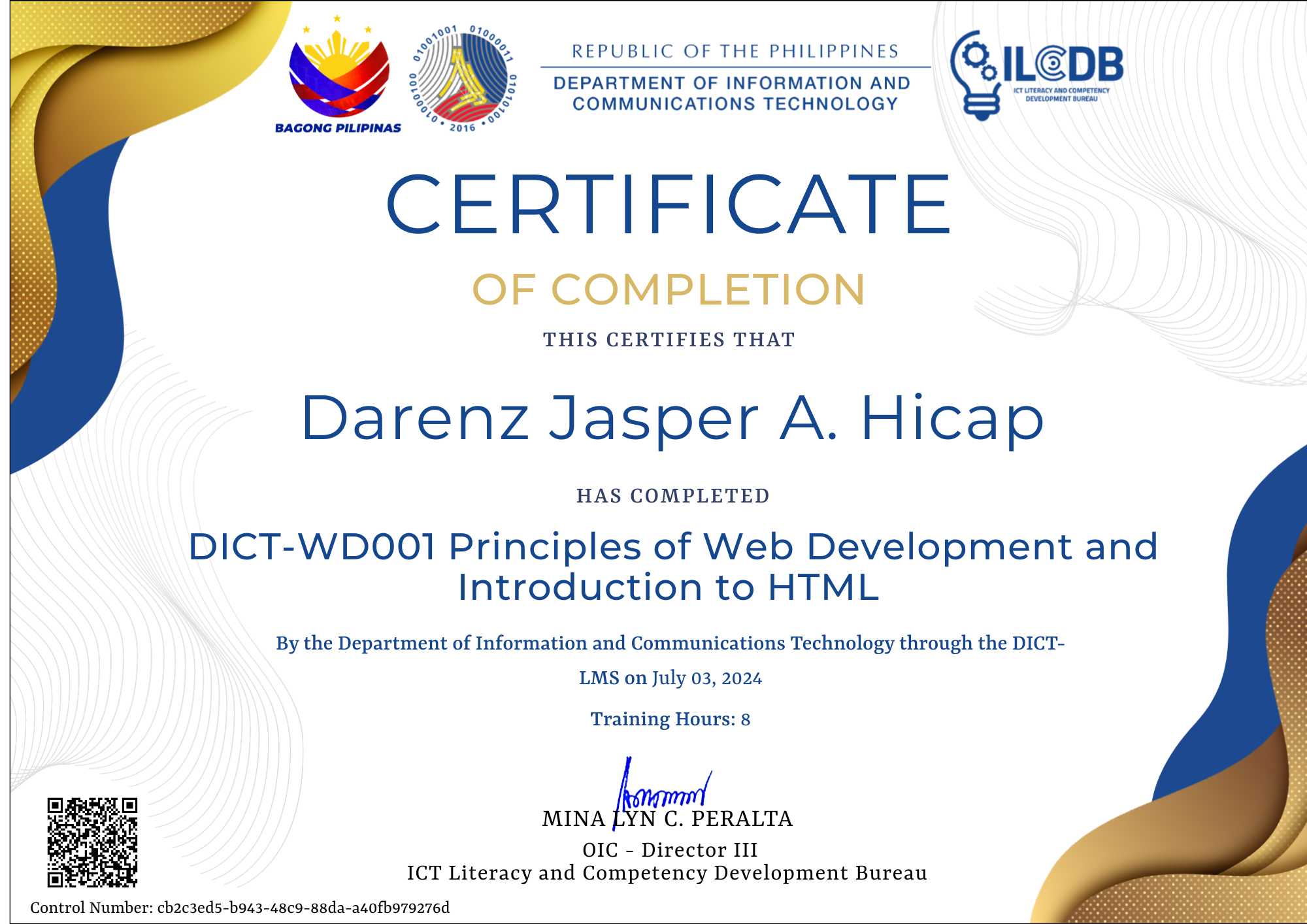Image resolution: width=1307 pixels, height=924 pixels.
Task: Click the Training Hours: 8 text
Action: pyautogui.click(x=670, y=719)
